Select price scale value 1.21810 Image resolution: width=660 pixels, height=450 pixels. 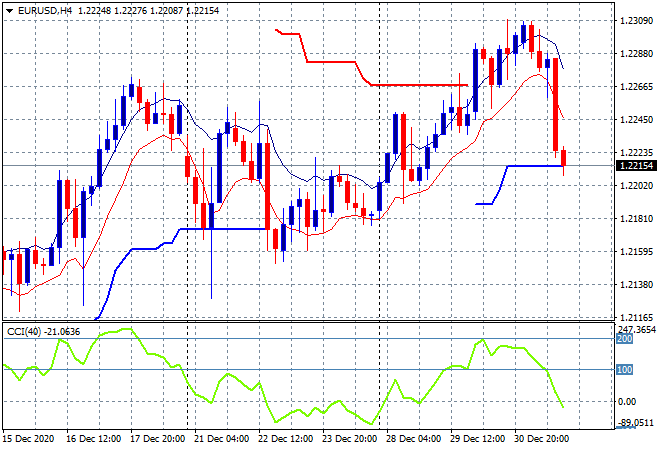[637, 218]
